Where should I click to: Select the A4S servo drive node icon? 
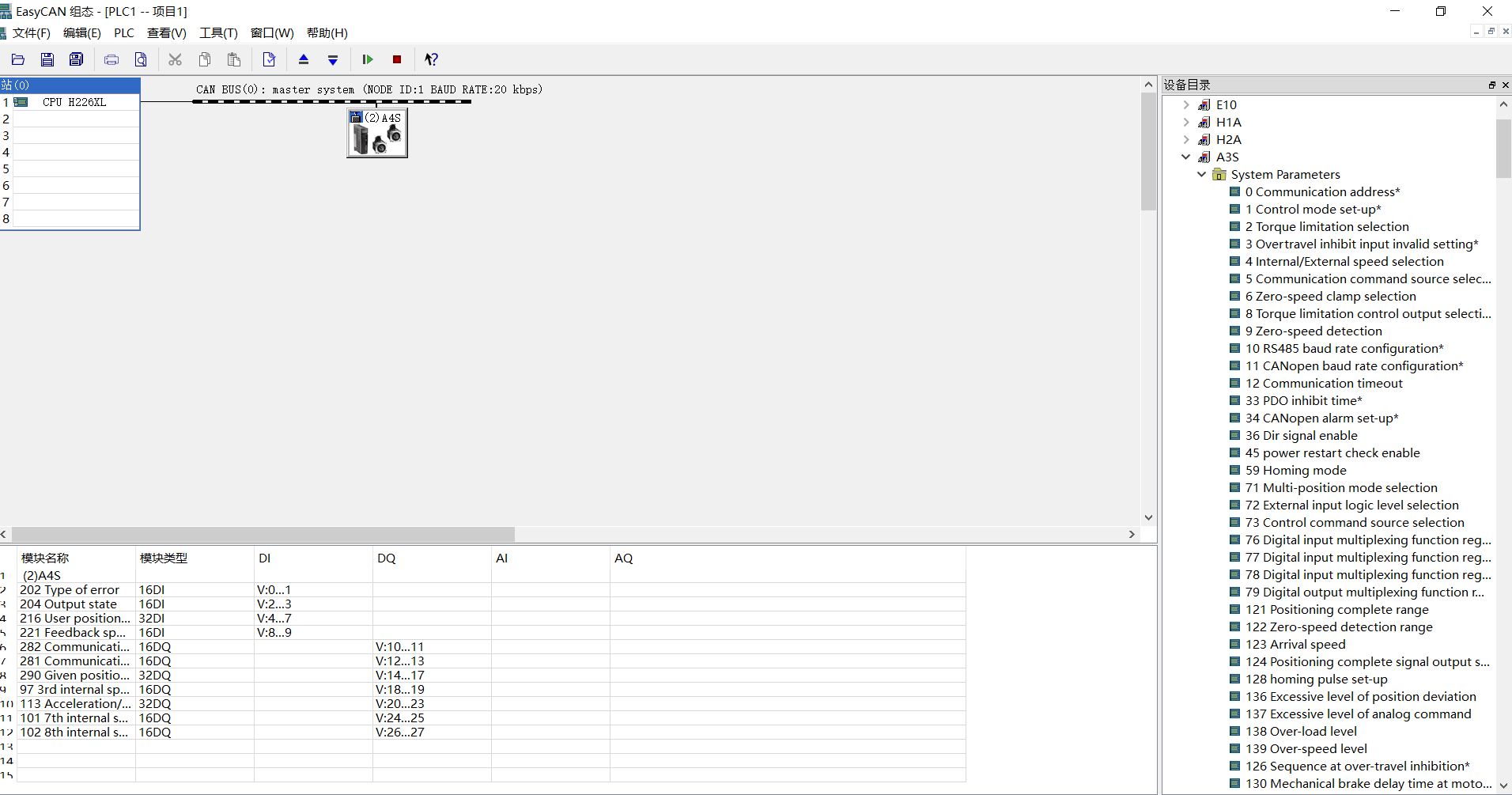click(x=377, y=133)
